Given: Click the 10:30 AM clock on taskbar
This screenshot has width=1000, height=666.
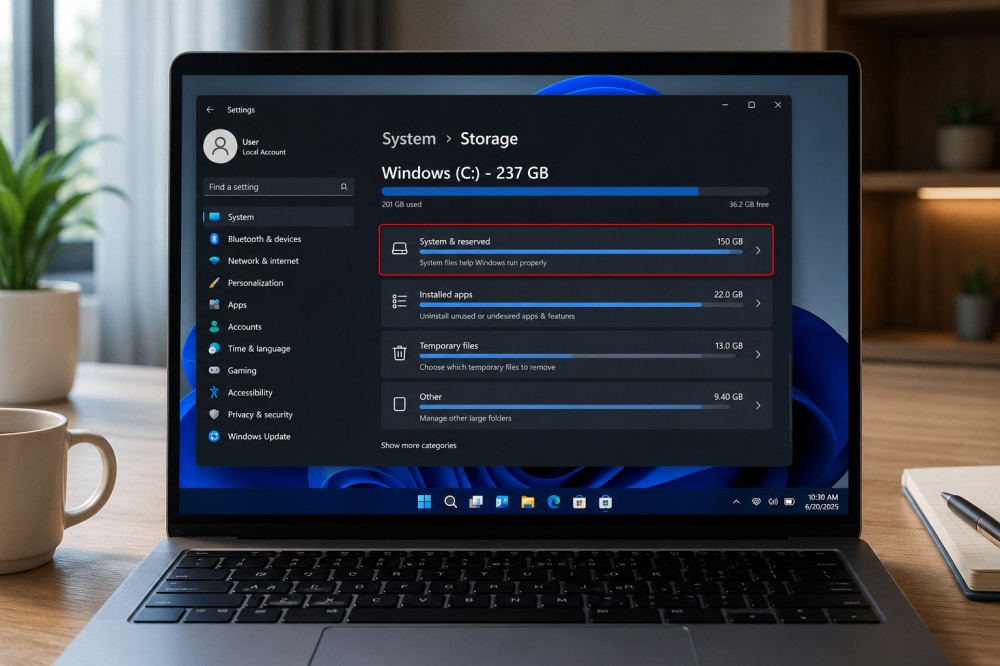Looking at the screenshot, I should [x=823, y=497].
